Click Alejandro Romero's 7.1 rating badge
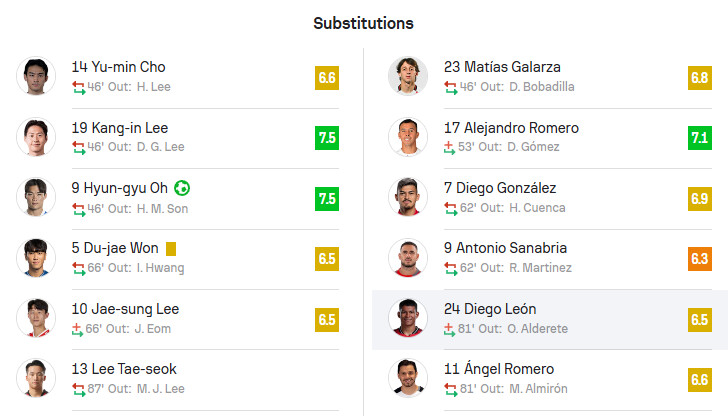This screenshot has width=728, height=416. coord(699,137)
